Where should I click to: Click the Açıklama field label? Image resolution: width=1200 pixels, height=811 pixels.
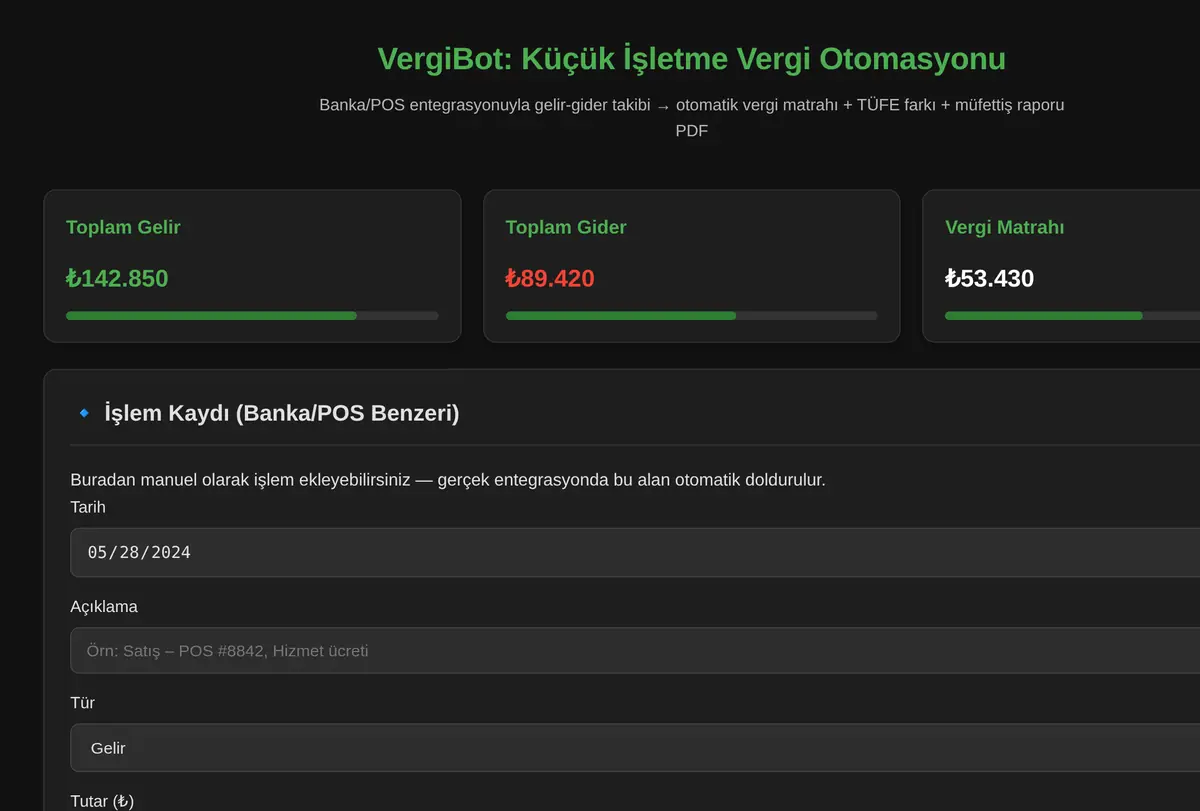[104, 607]
